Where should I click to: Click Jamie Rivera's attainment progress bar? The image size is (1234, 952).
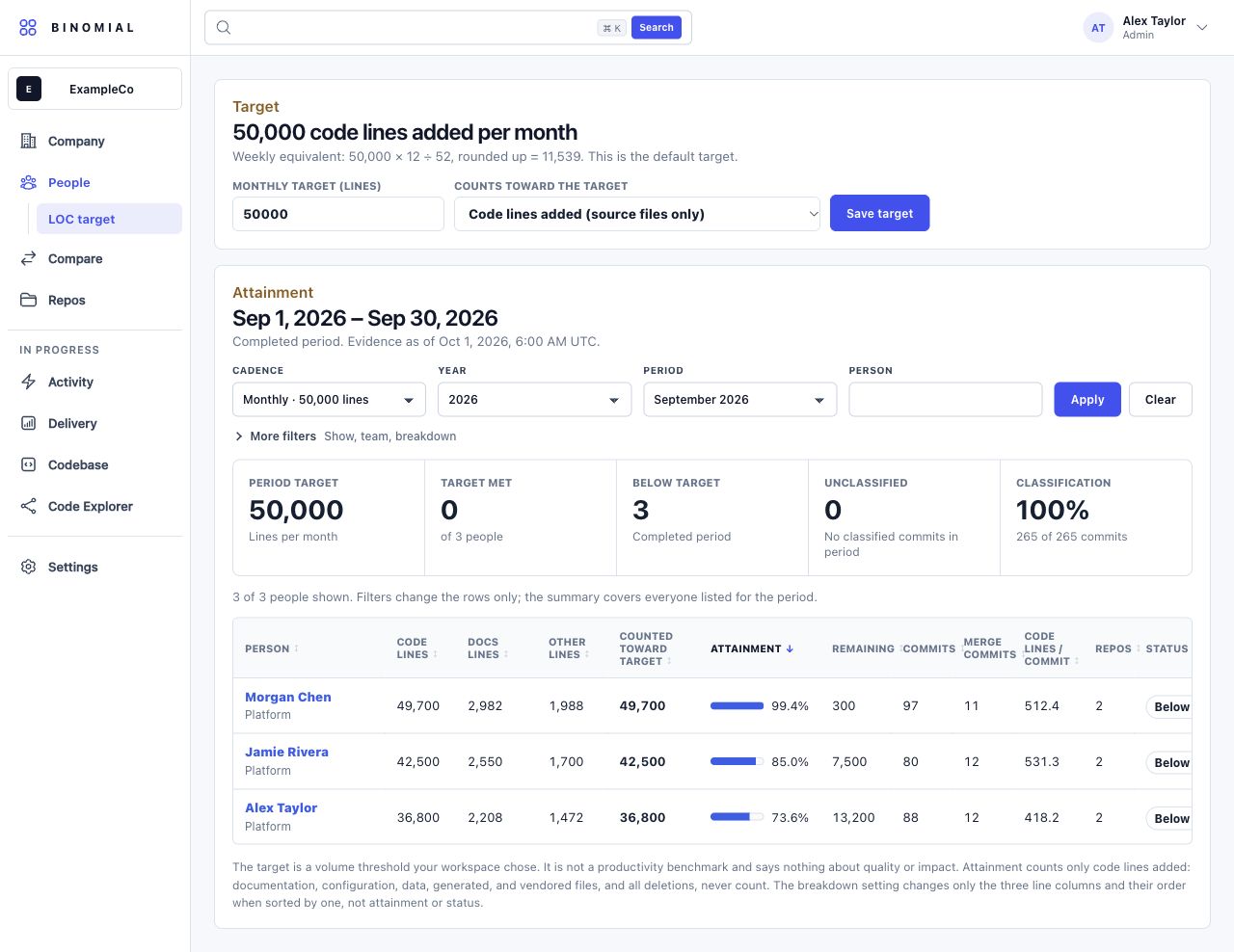737,762
